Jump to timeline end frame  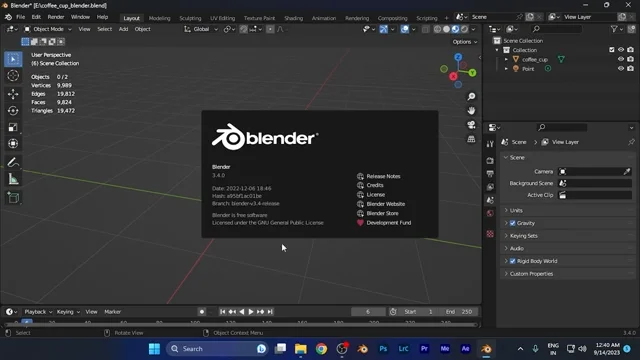pos(270,312)
